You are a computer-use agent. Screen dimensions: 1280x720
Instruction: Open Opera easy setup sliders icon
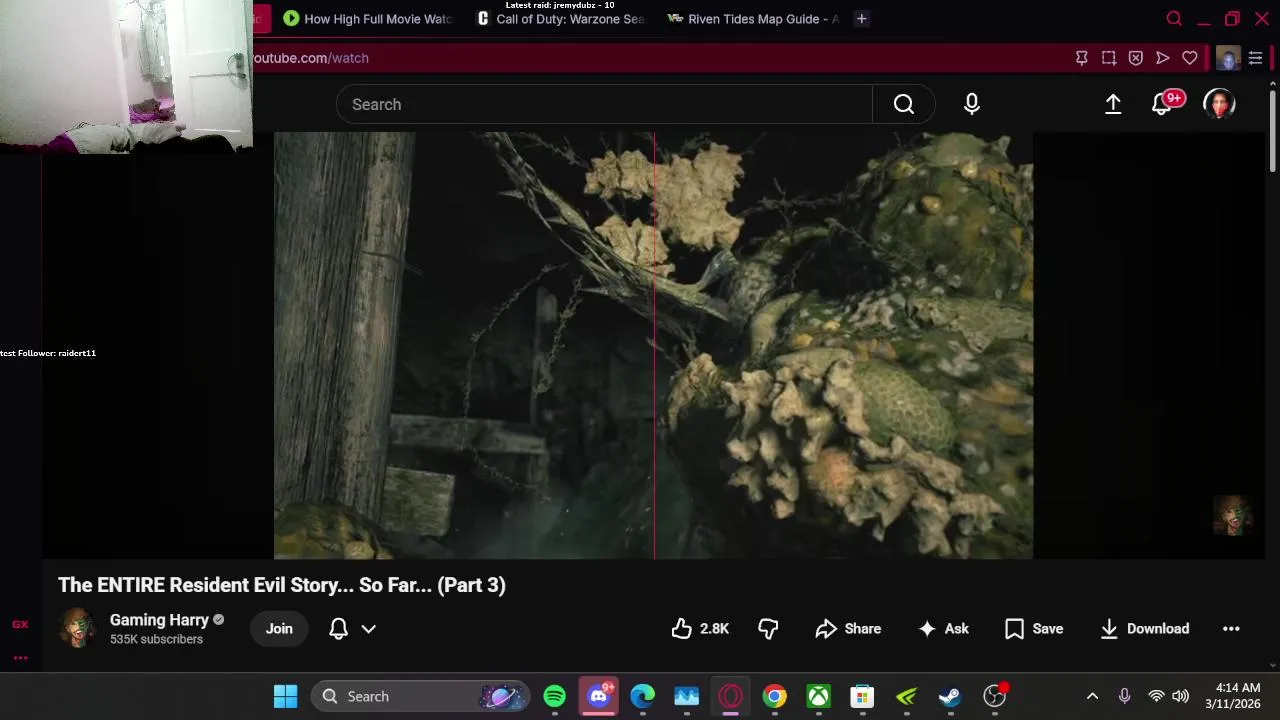tap(1256, 58)
